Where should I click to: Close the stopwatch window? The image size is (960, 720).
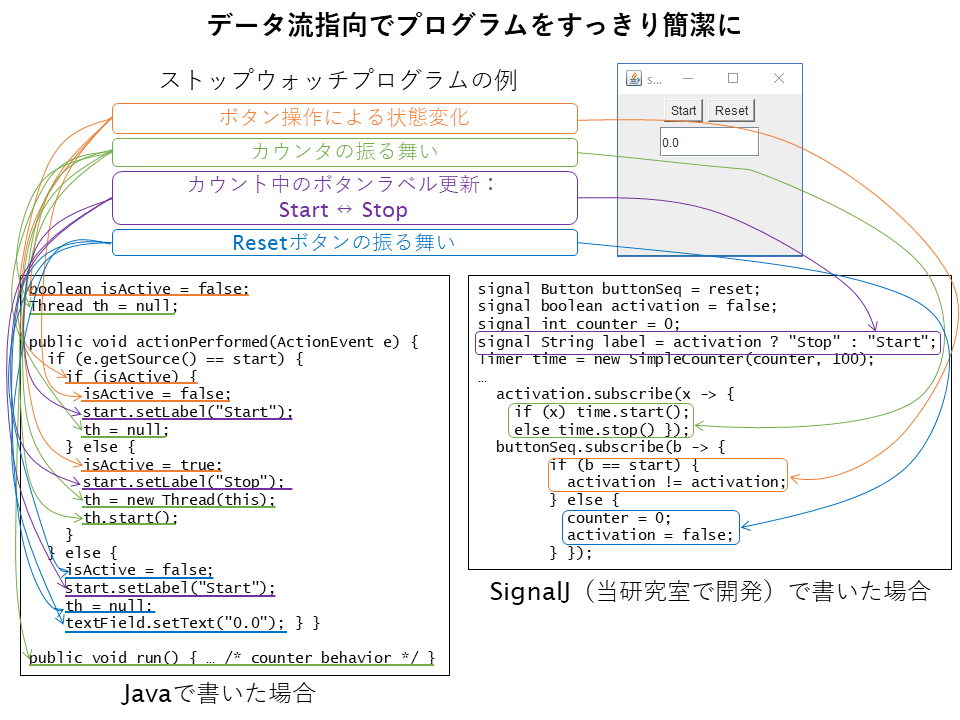coord(779,78)
